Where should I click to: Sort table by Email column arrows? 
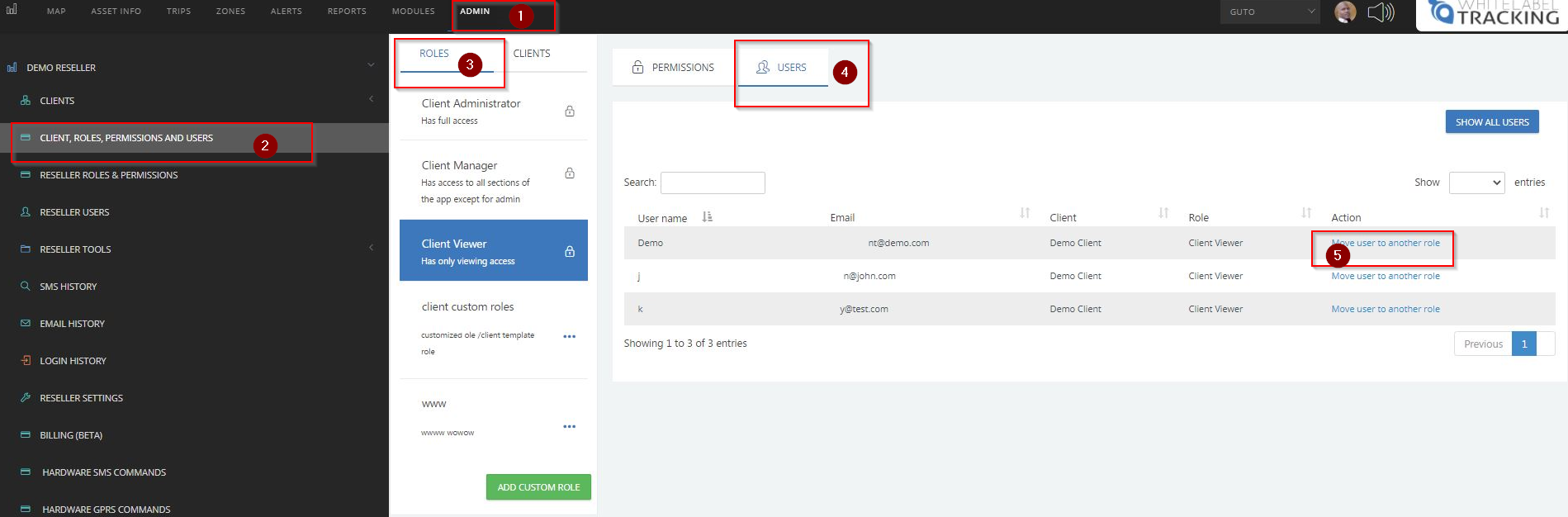pos(1025,213)
